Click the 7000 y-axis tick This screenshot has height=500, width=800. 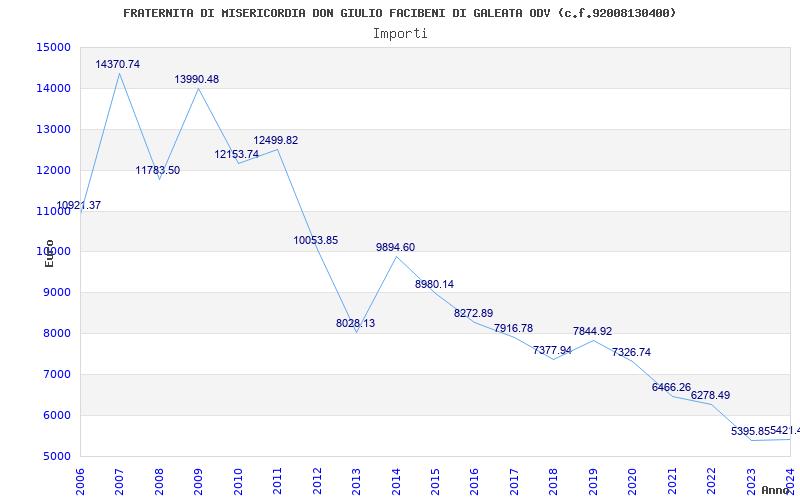tap(56, 374)
